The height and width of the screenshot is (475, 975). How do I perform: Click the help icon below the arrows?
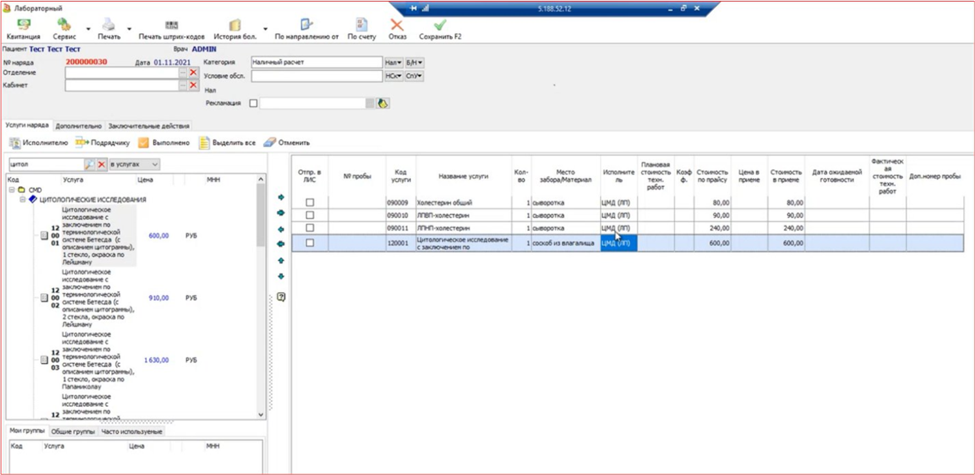point(281,297)
